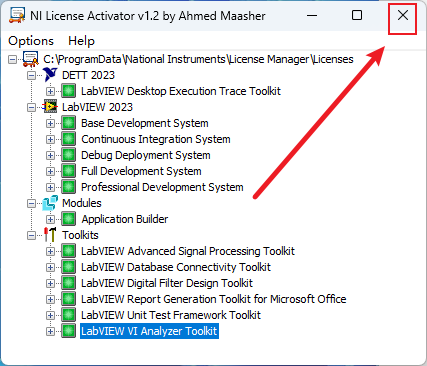
Task: Select the DETT 2023 row
Action: tap(88, 75)
